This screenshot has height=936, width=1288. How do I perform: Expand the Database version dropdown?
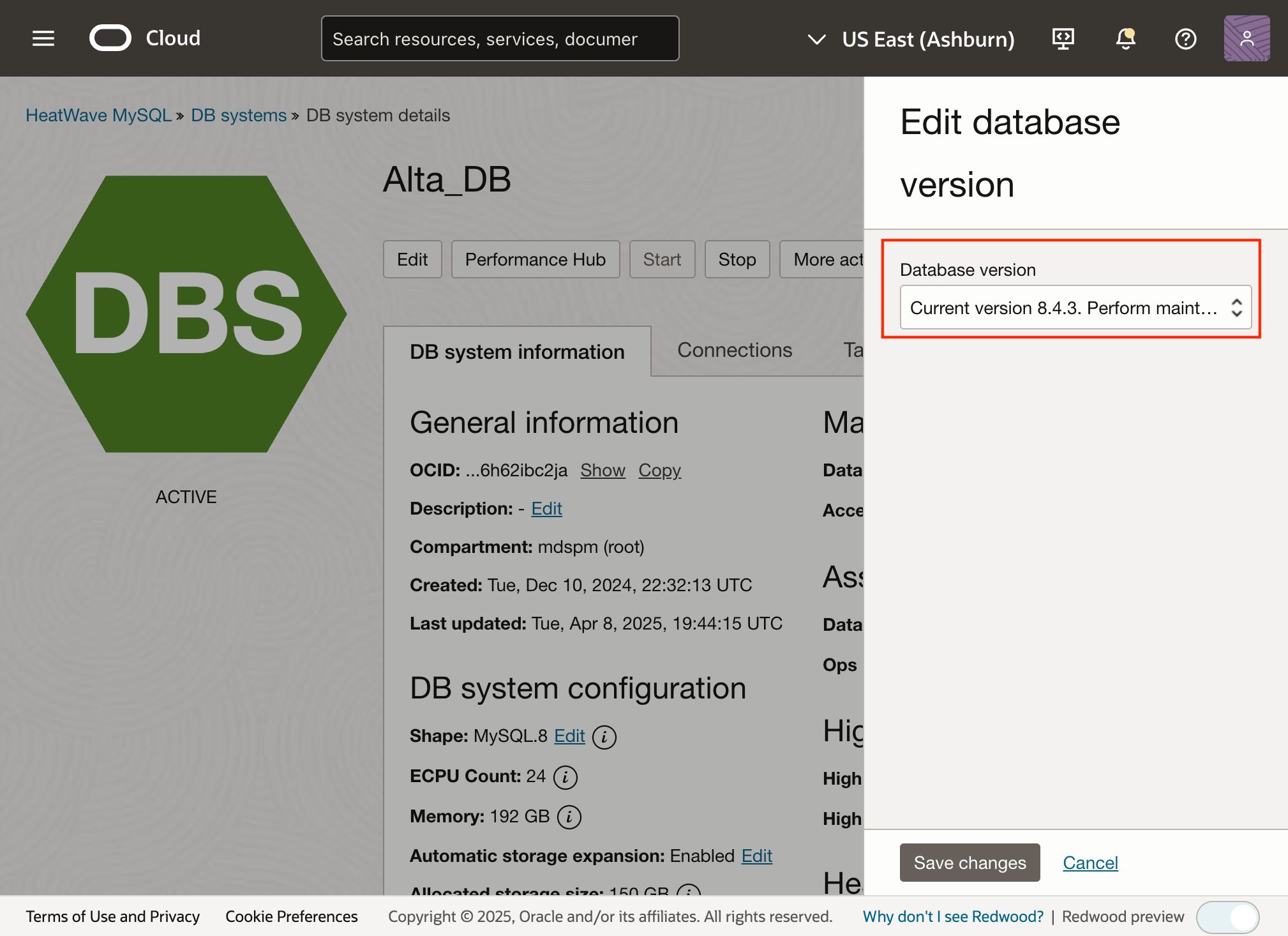tap(1075, 308)
